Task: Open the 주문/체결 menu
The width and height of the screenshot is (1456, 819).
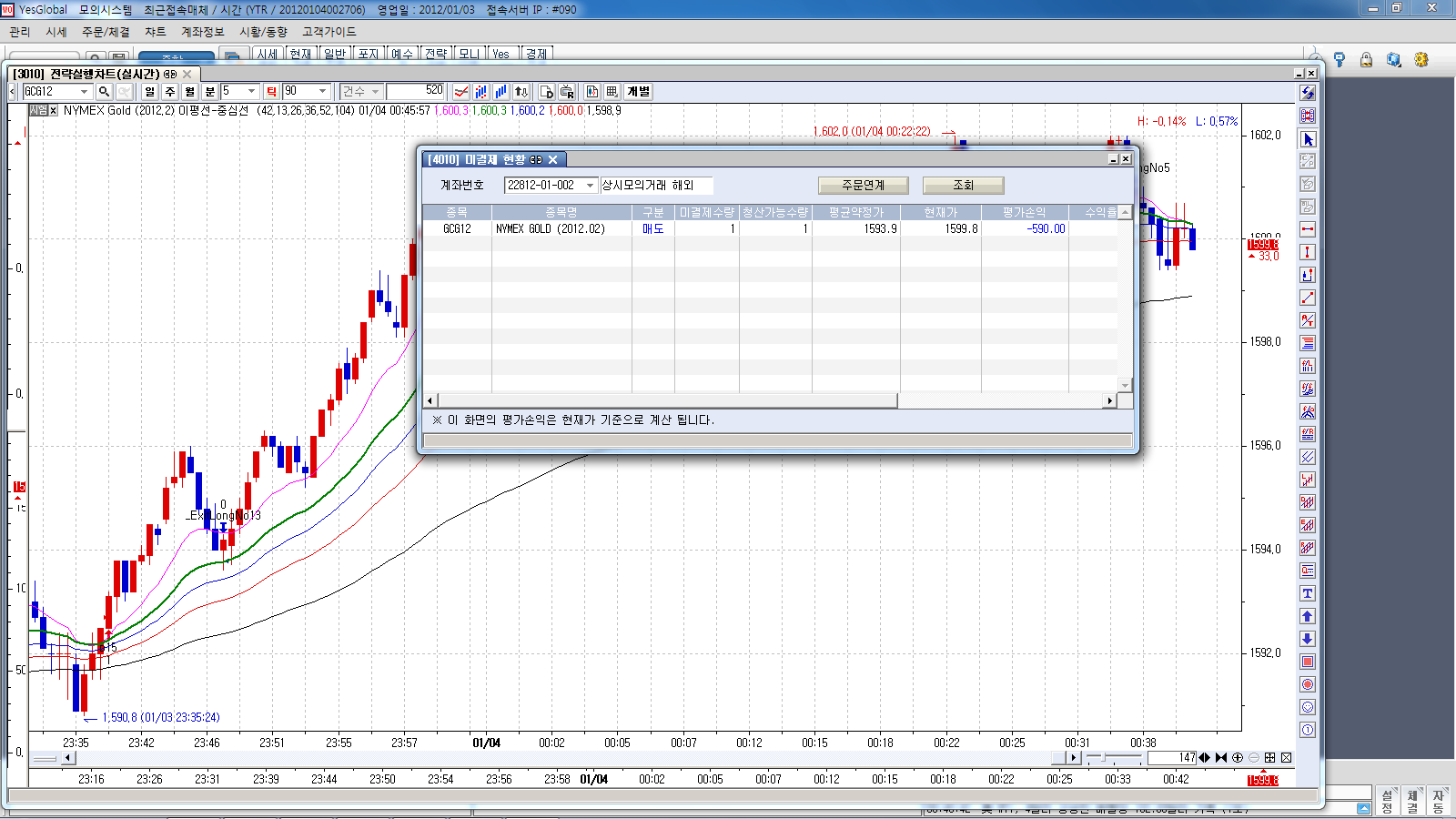Action: click(106, 32)
